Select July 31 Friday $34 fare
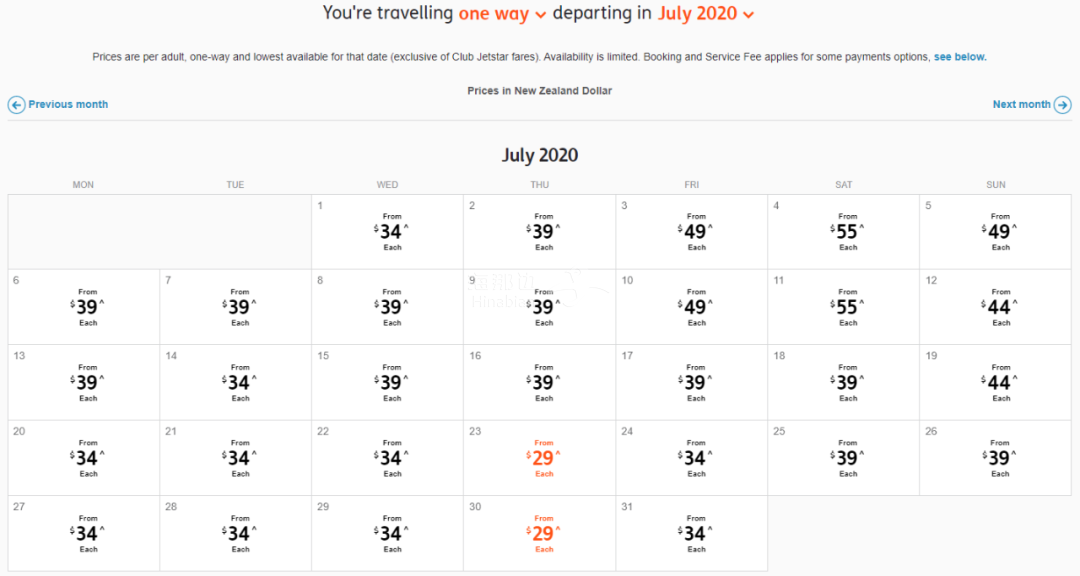This screenshot has height=576, width=1080. pos(692,533)
